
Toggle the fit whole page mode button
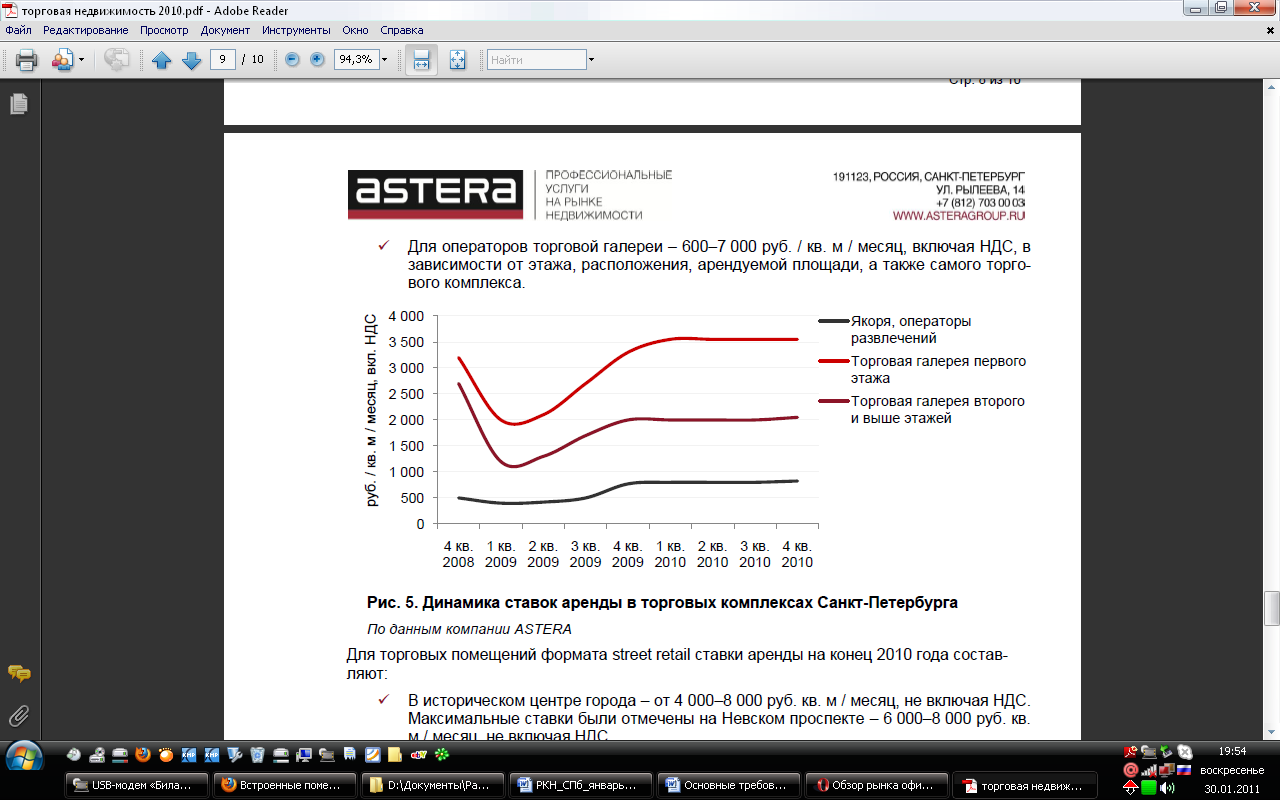pos(457,60)
